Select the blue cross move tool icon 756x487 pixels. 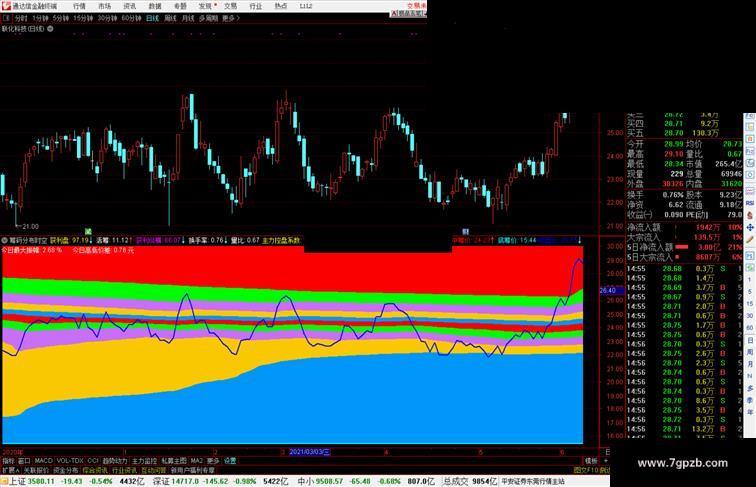[x=750, y=227]
